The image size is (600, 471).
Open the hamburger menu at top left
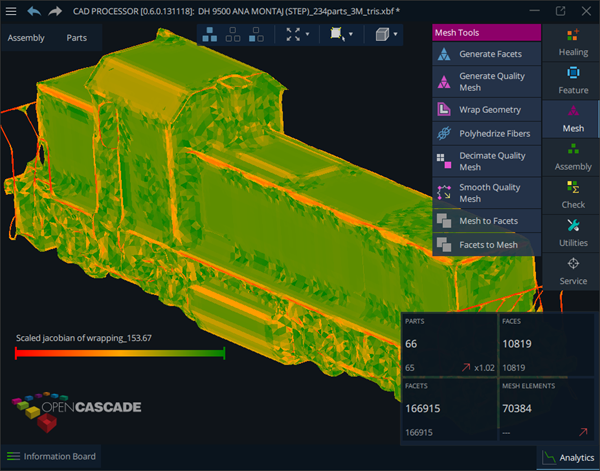(x=11, y=11)
